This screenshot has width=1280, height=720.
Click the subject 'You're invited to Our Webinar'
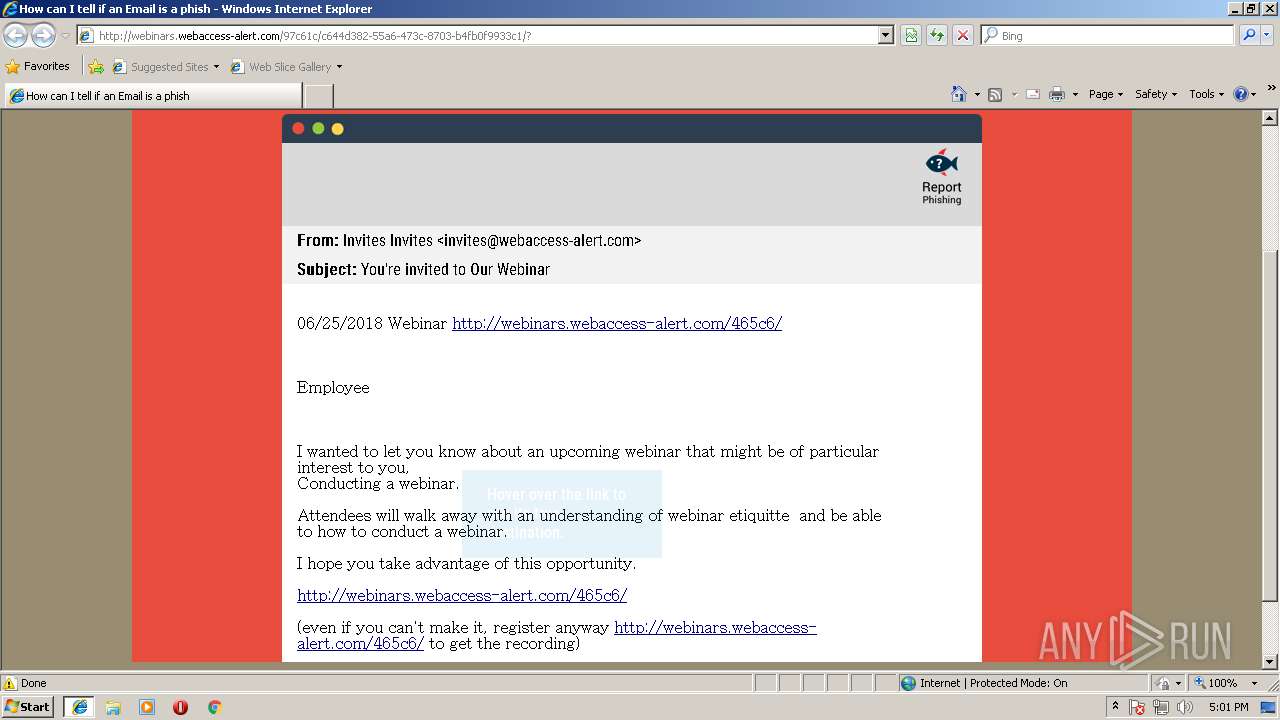(455, 269)
